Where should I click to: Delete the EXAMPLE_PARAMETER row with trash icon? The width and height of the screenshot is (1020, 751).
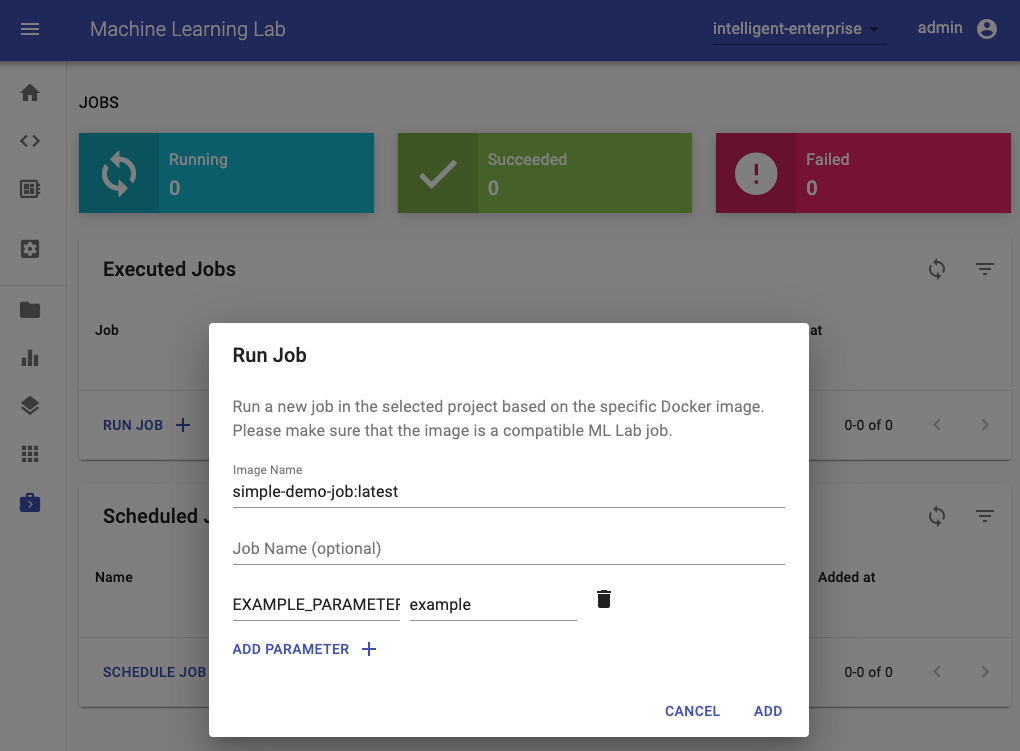(x=603, y=599)
